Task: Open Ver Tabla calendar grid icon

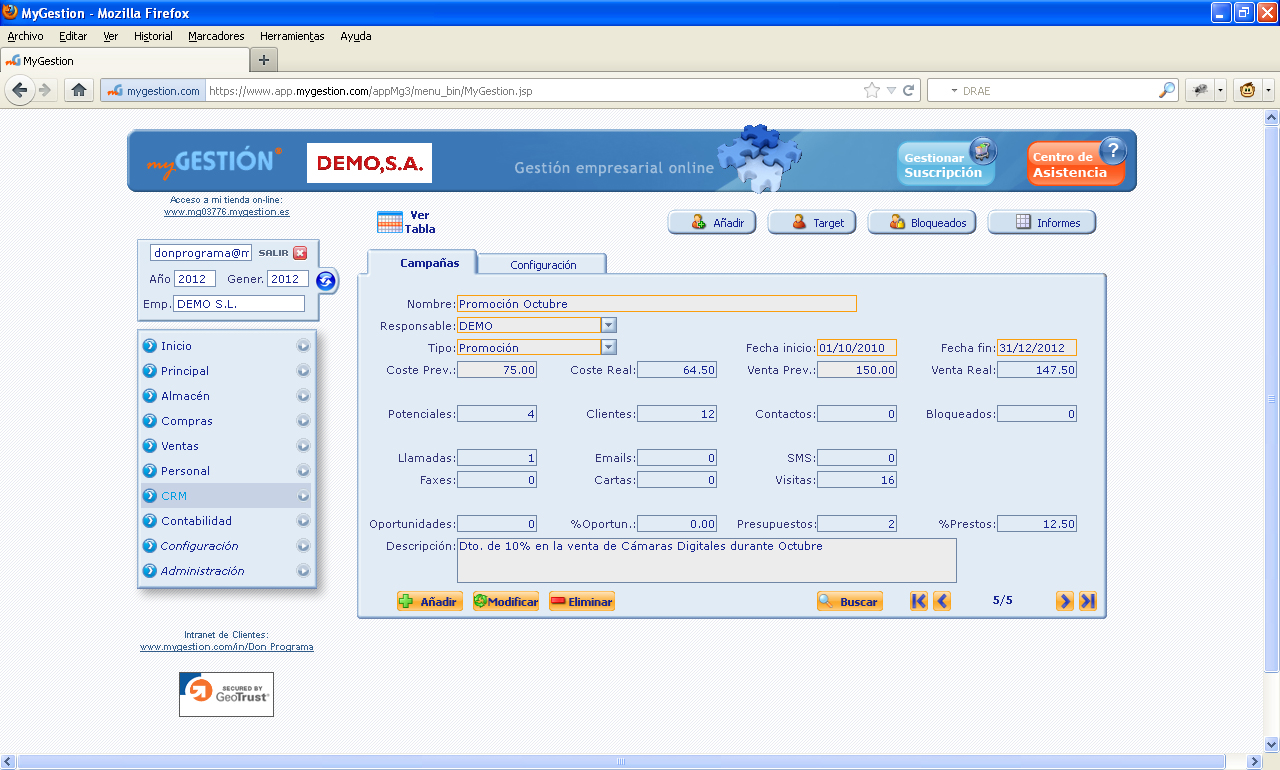Action: click(390, 222)
